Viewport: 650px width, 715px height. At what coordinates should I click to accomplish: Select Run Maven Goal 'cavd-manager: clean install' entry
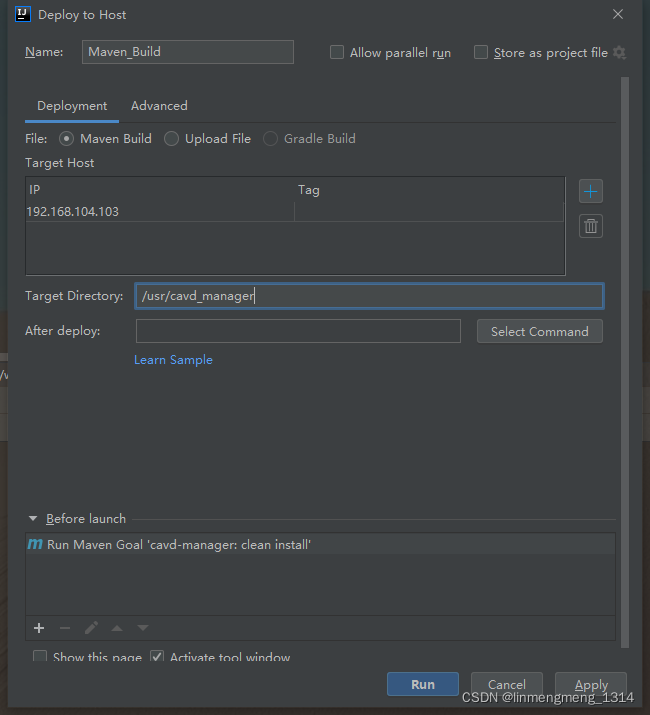(x=320, y=544)
